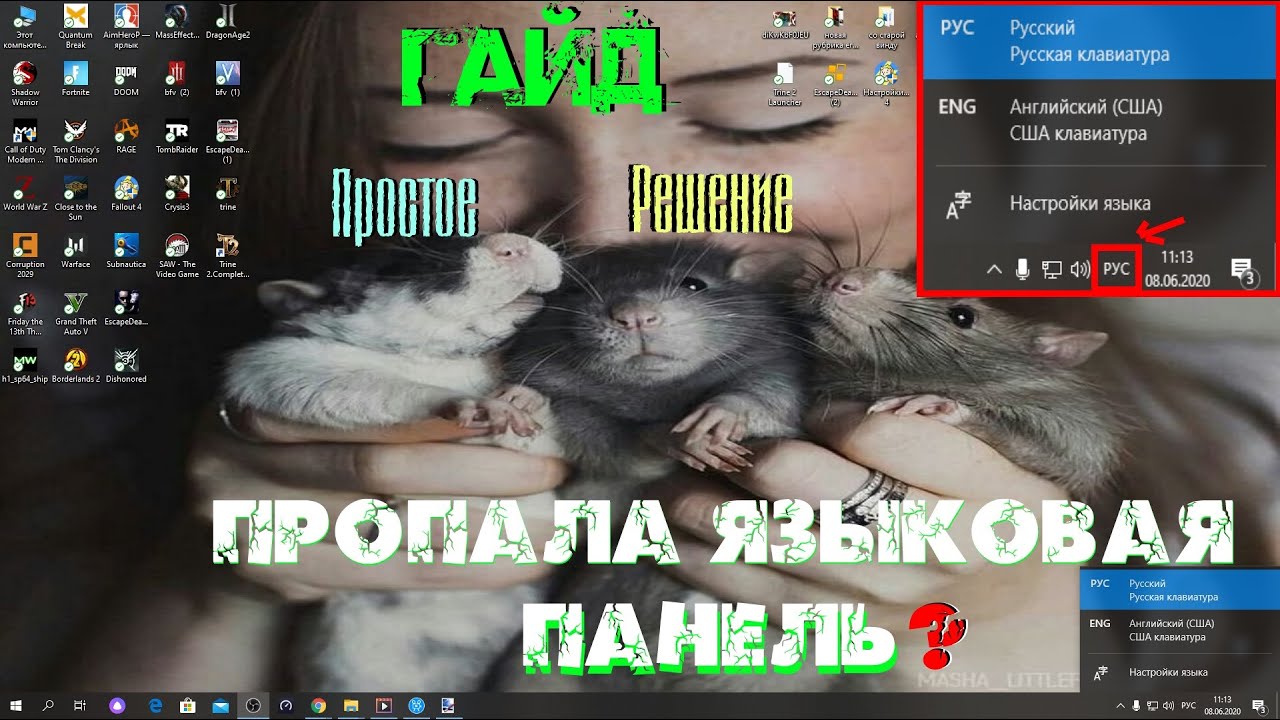Click the РУС language indicator on real taskbar
The image size is (1280, 720).
[x=1189, y=705]
